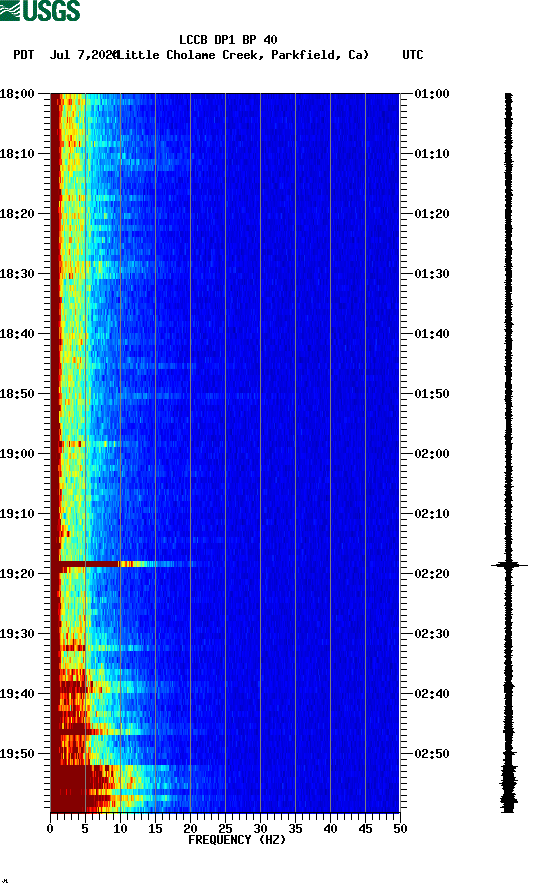Click the '02:30' UTC time label
Image resolution: width=552 pixels, height=892 pixels.
(x=432, y=634)
